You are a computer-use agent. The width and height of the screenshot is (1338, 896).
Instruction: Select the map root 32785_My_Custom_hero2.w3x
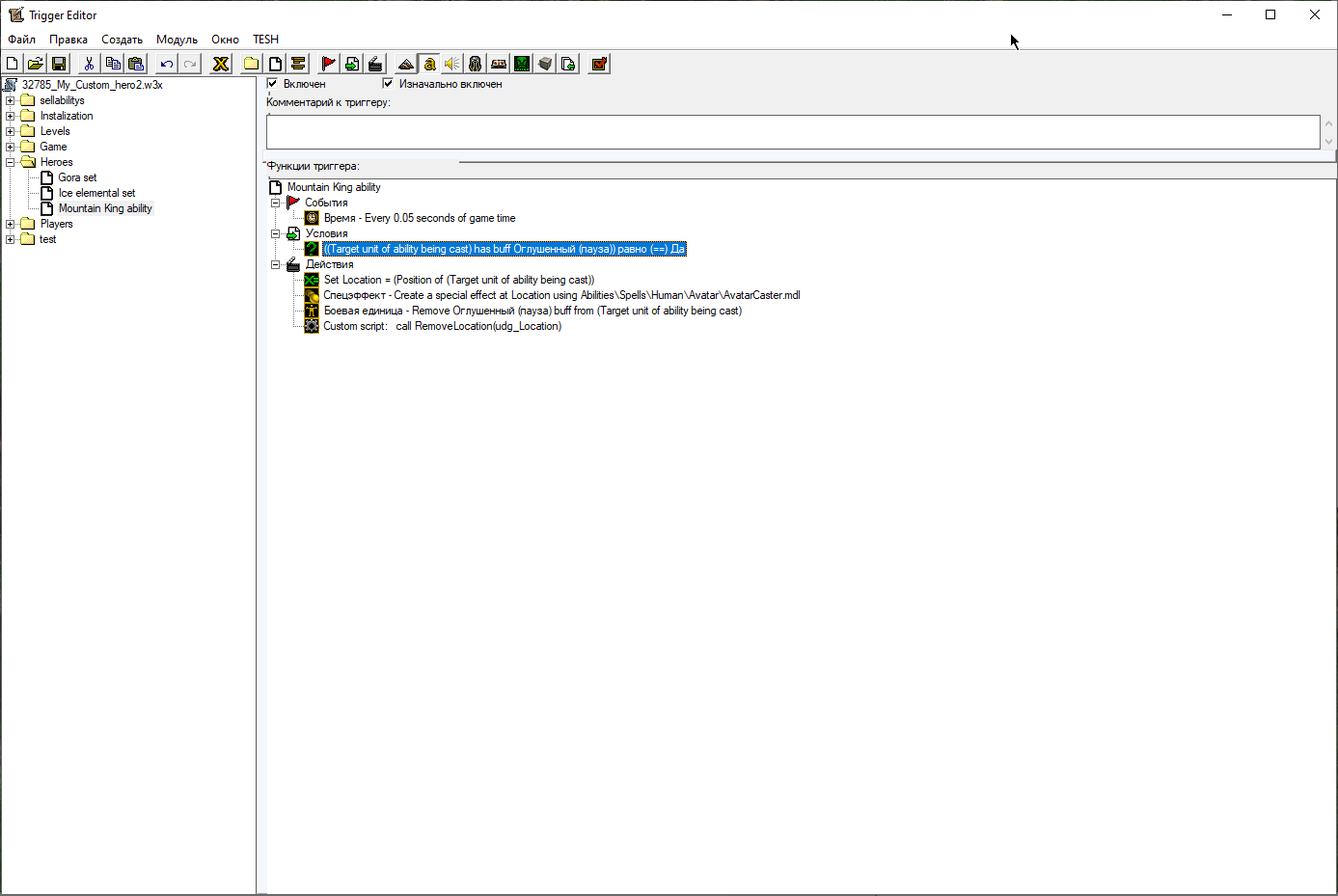click(x=92, y=85)
